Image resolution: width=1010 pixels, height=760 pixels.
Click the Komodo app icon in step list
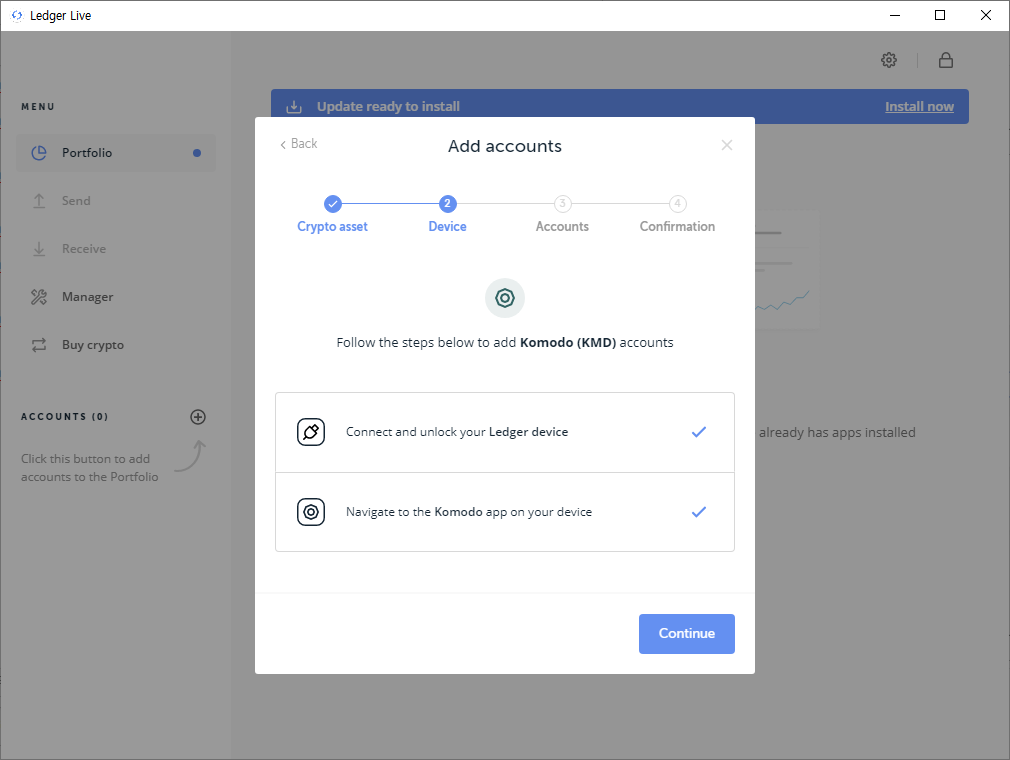pos(311,512)
